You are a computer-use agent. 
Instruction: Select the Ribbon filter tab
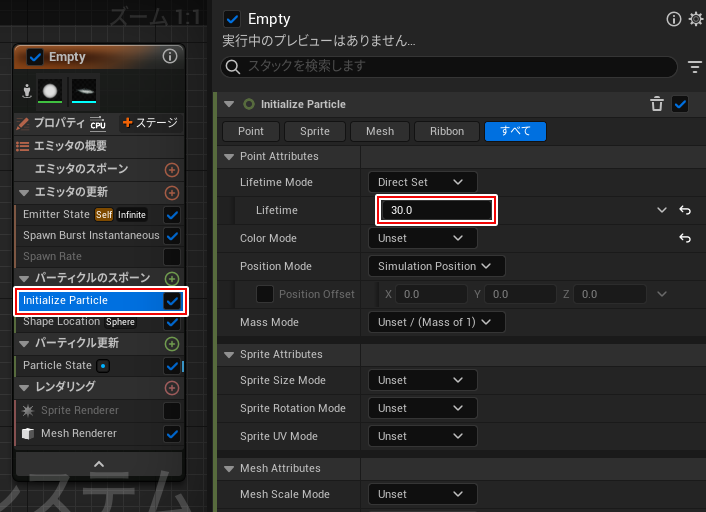pos(447,131)
